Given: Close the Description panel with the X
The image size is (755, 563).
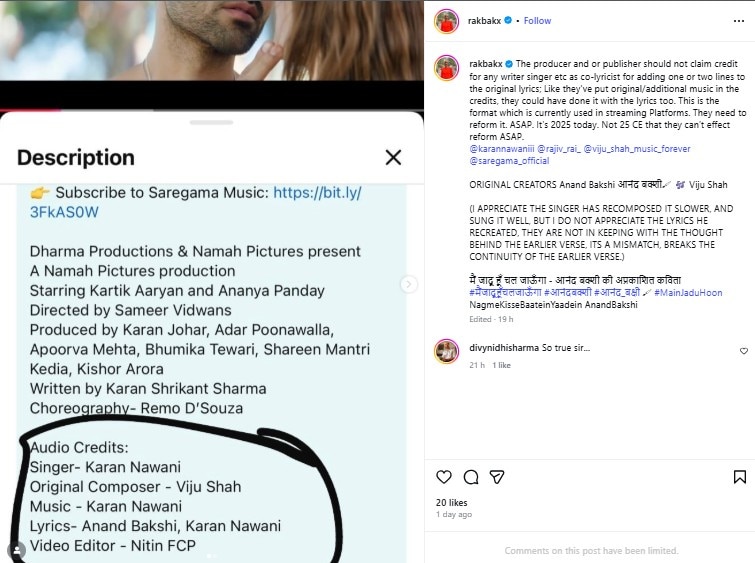Looking at the screenshot, I should 393,157.
